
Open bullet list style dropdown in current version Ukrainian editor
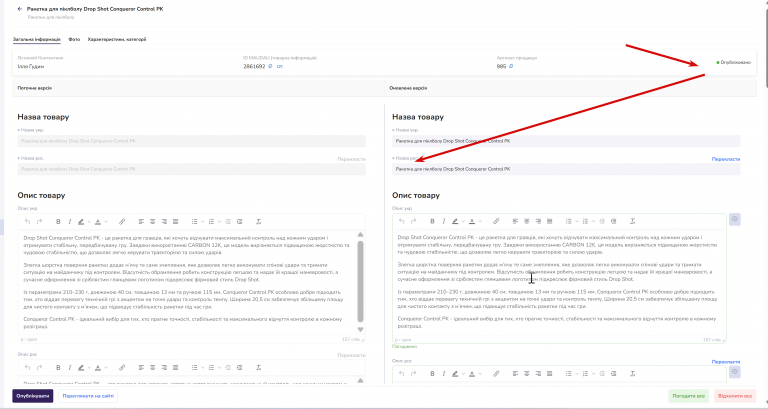202,221
